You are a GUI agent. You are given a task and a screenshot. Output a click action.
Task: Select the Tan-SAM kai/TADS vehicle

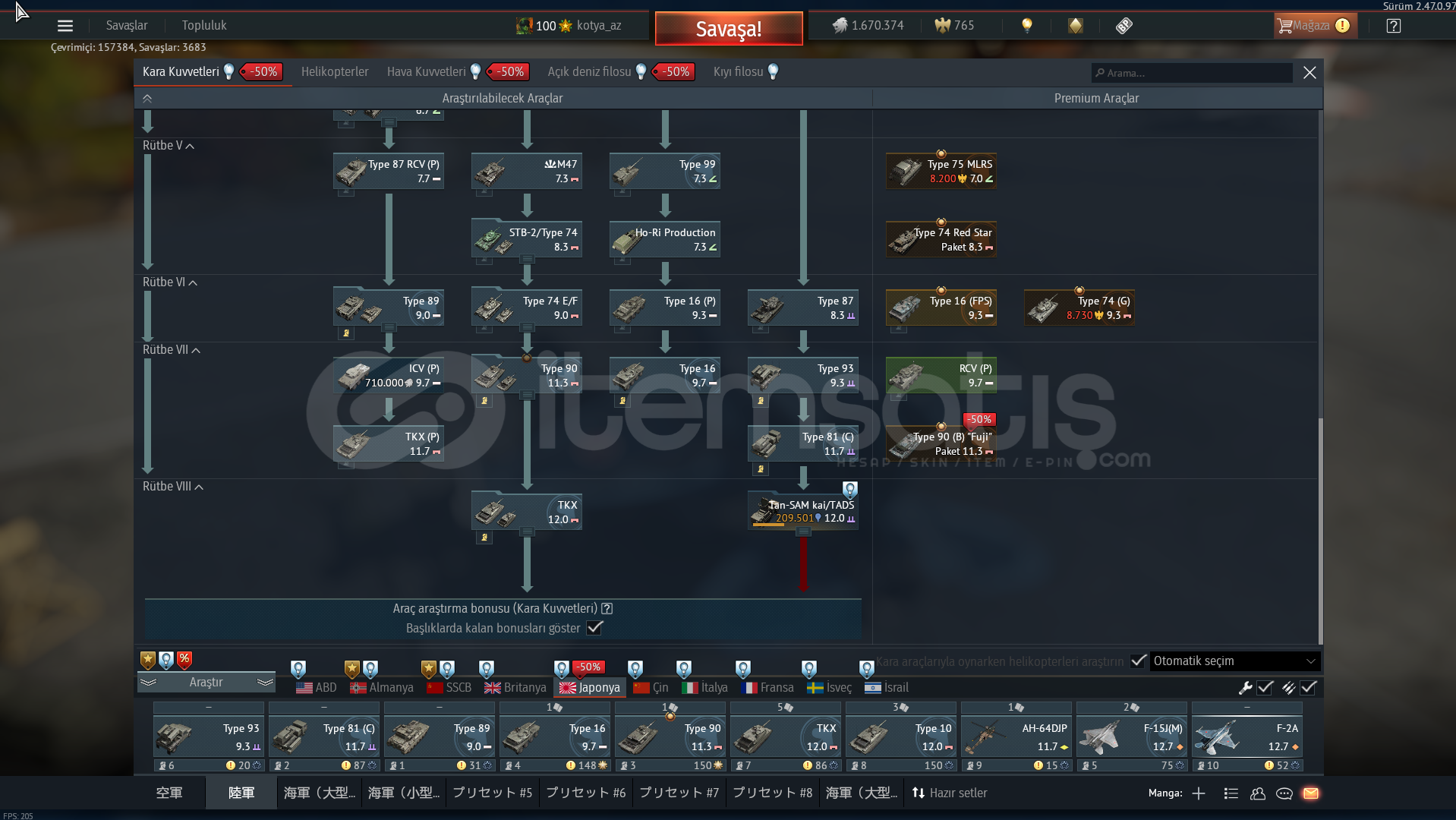click(x=803, y=512)
